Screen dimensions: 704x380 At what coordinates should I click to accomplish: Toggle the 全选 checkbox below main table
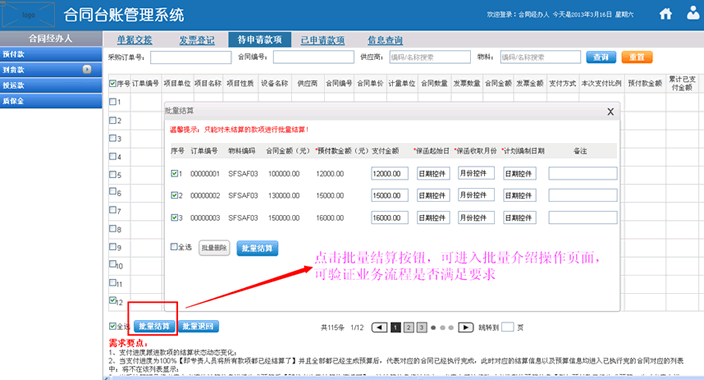(113, 326)
